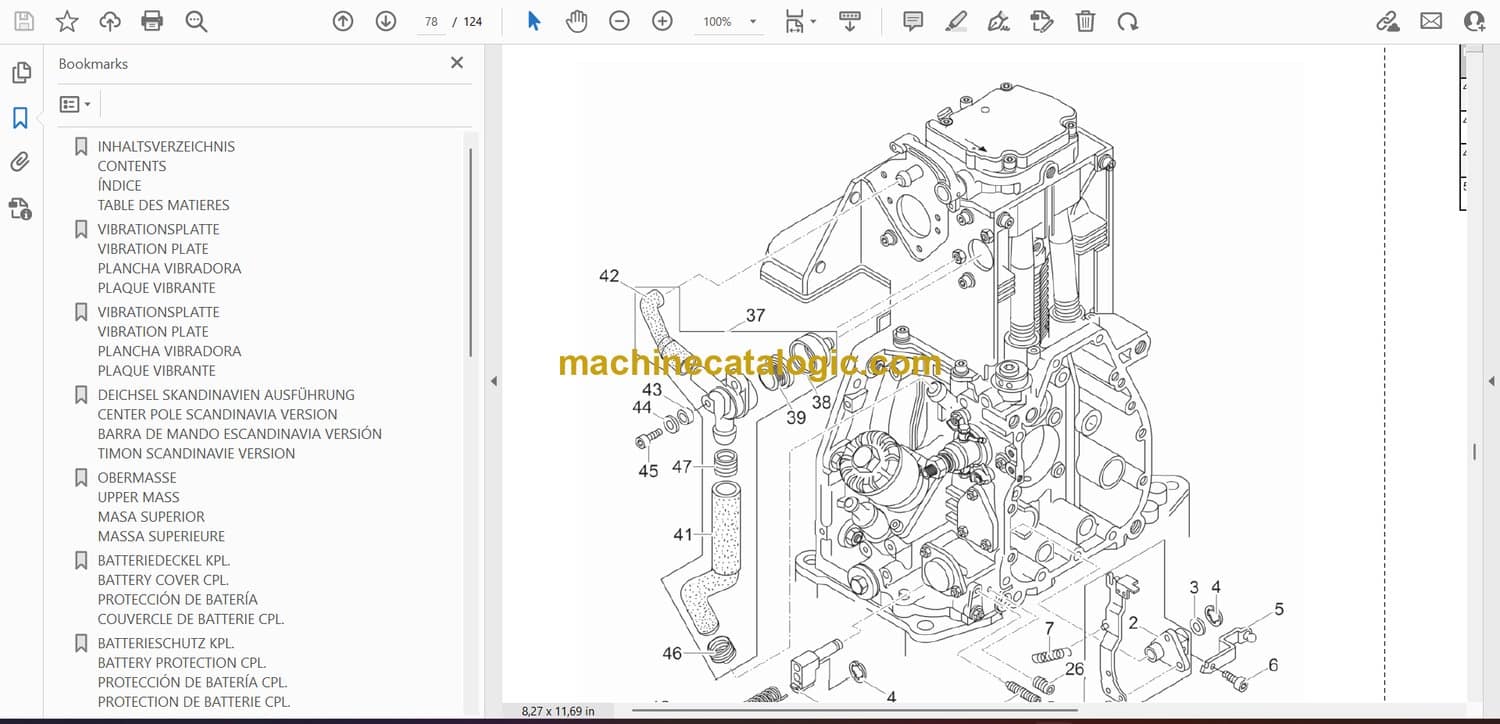Open the BATTERIEDECKEL KPL. bookmark
Image resolution: width=1500 pixels, height=724 pixels.
163,561
